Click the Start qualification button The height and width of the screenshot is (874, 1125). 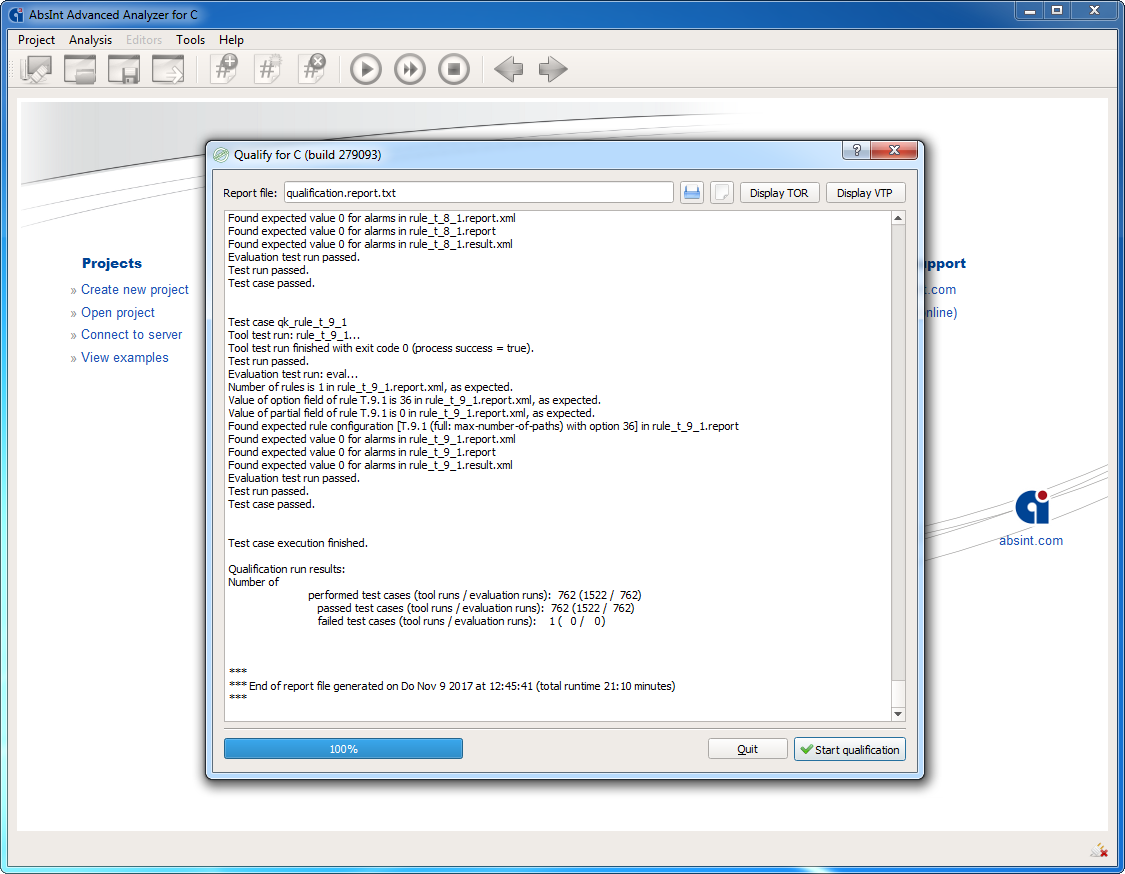pos(849,749)
